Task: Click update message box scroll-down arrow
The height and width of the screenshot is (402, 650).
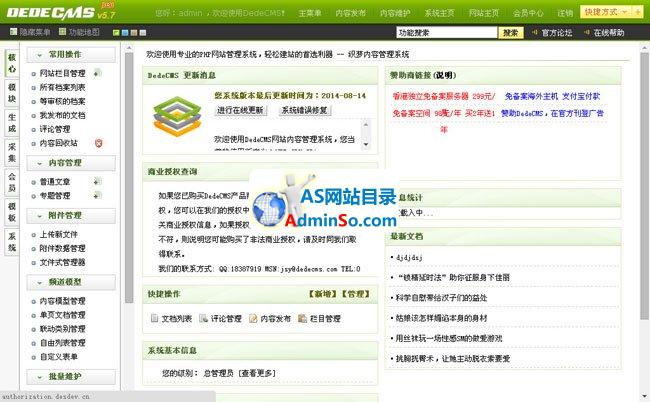Action: click(x=366, y=144)
